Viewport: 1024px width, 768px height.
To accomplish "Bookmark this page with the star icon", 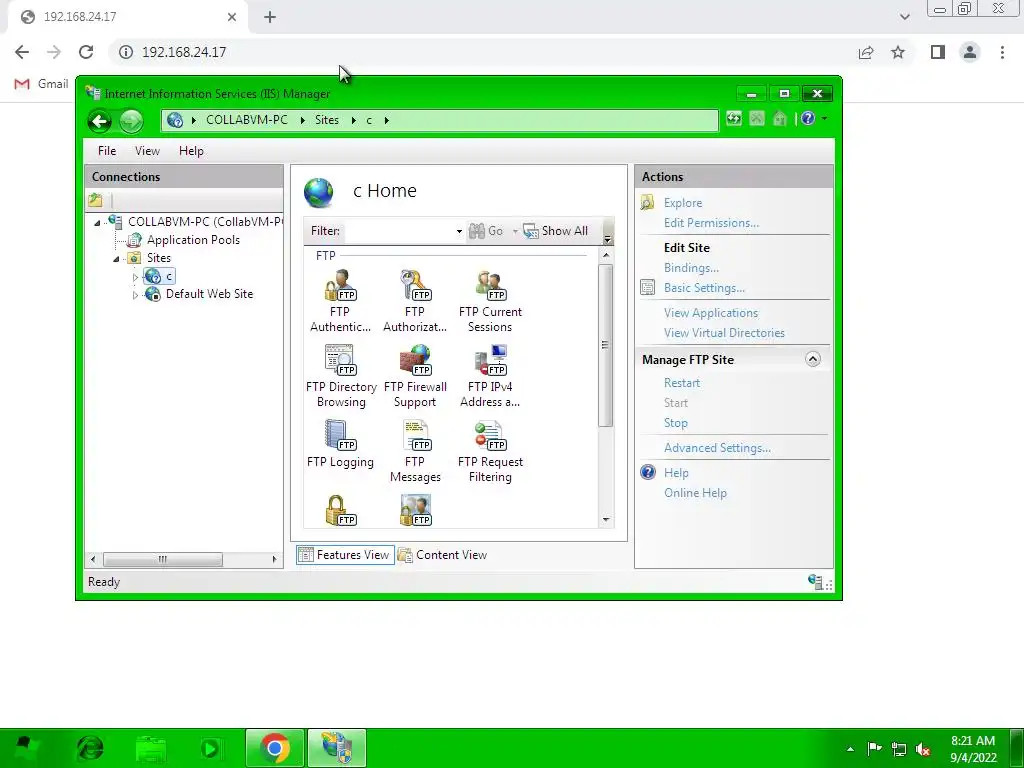I will 898,52.
